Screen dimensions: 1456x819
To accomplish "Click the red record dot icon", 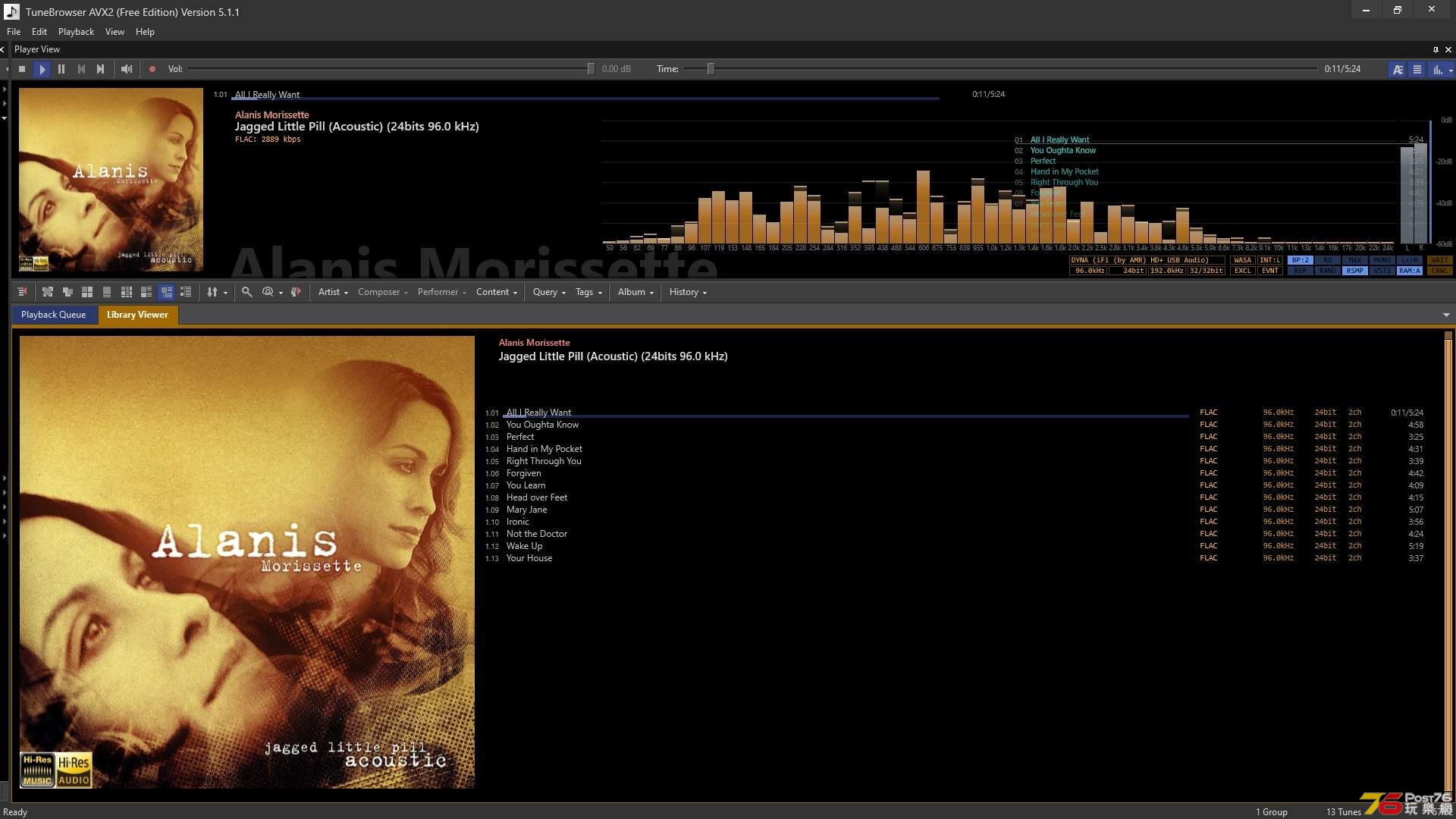I will [152, 69].
